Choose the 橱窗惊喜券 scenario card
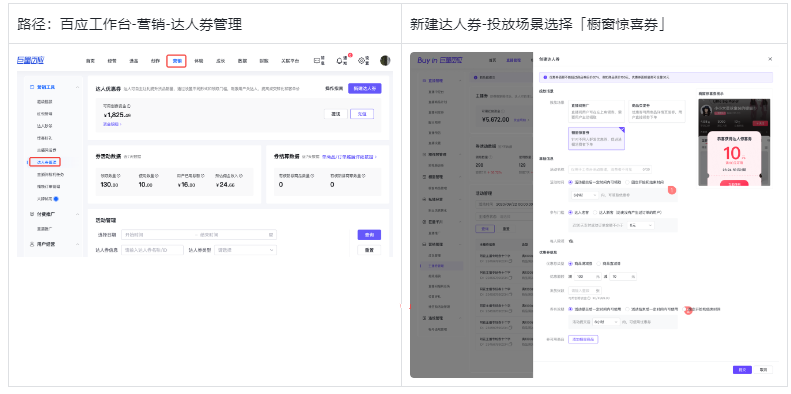This screenshot has height=394, width=791. tap(596, 139)
